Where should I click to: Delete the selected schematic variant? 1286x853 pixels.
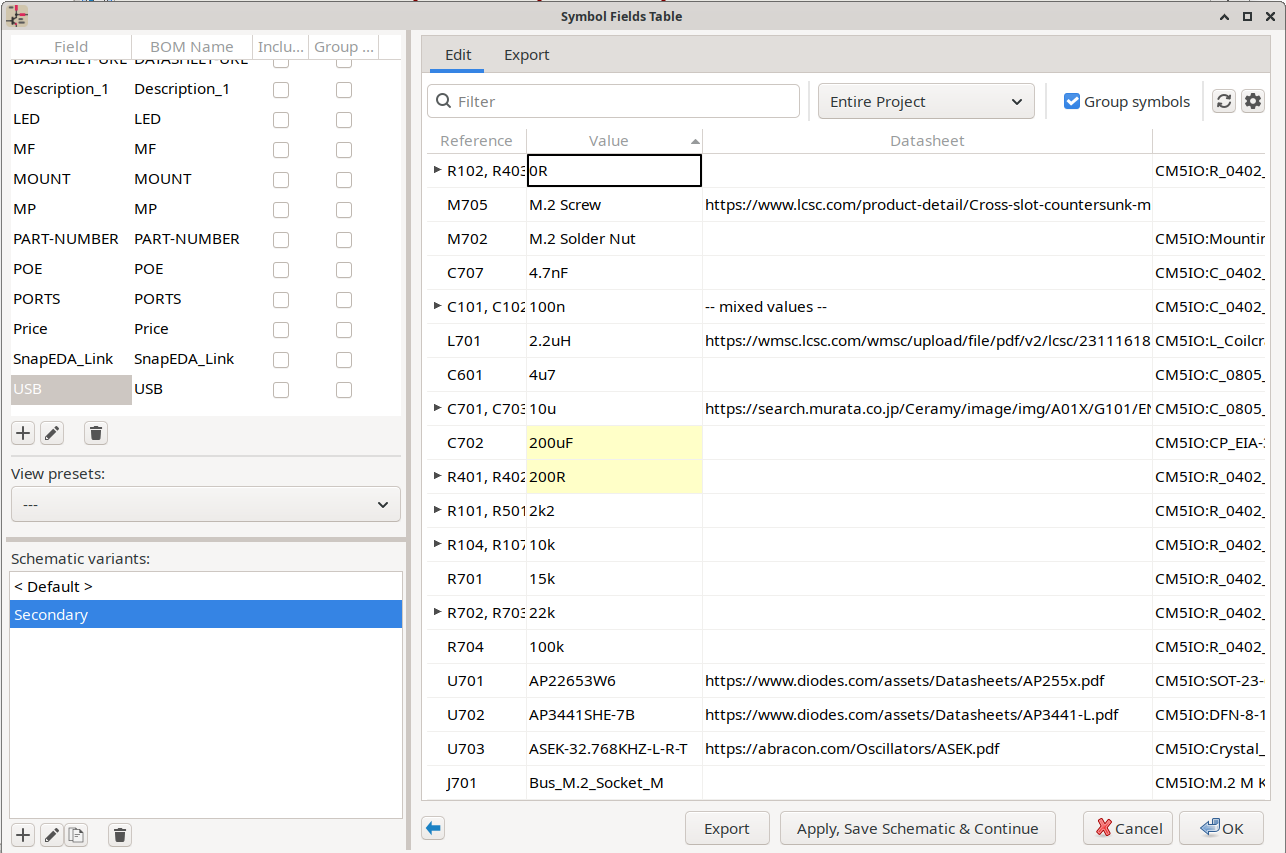tap(119, 835)
